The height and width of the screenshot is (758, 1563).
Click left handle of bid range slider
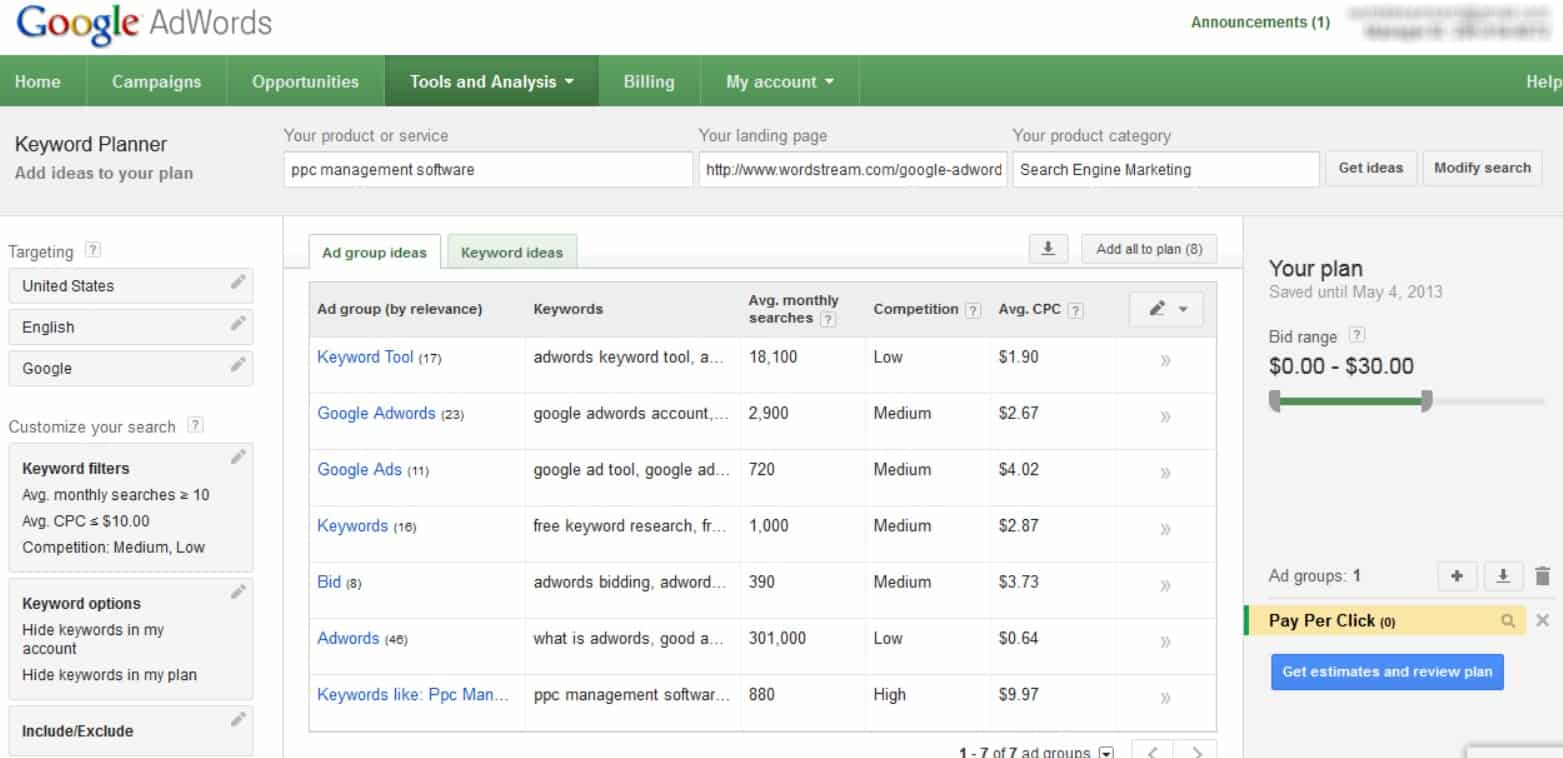1275,401
